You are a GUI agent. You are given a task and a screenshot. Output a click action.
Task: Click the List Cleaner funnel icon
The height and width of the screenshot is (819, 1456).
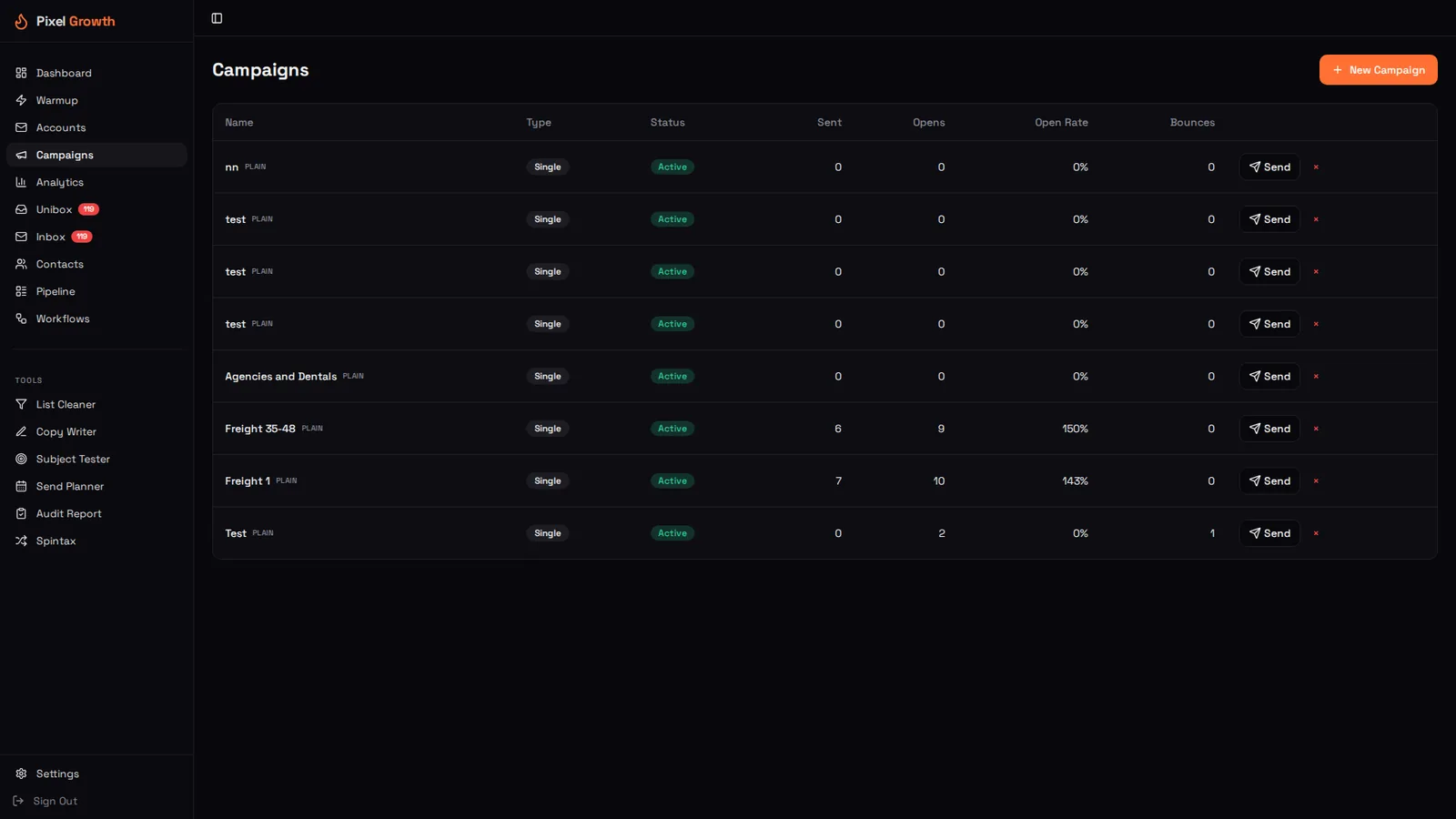(21, 404)
